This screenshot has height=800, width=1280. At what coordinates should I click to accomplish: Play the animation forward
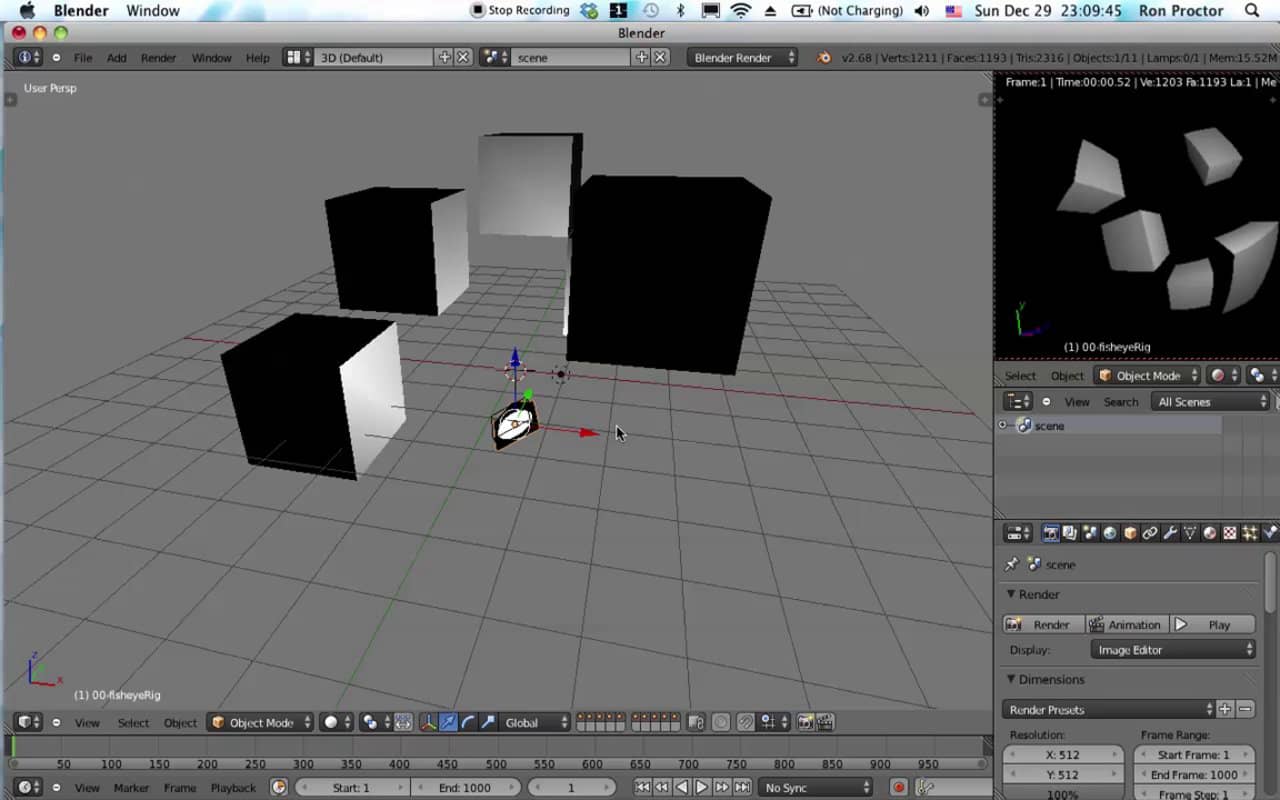(702, 787)
